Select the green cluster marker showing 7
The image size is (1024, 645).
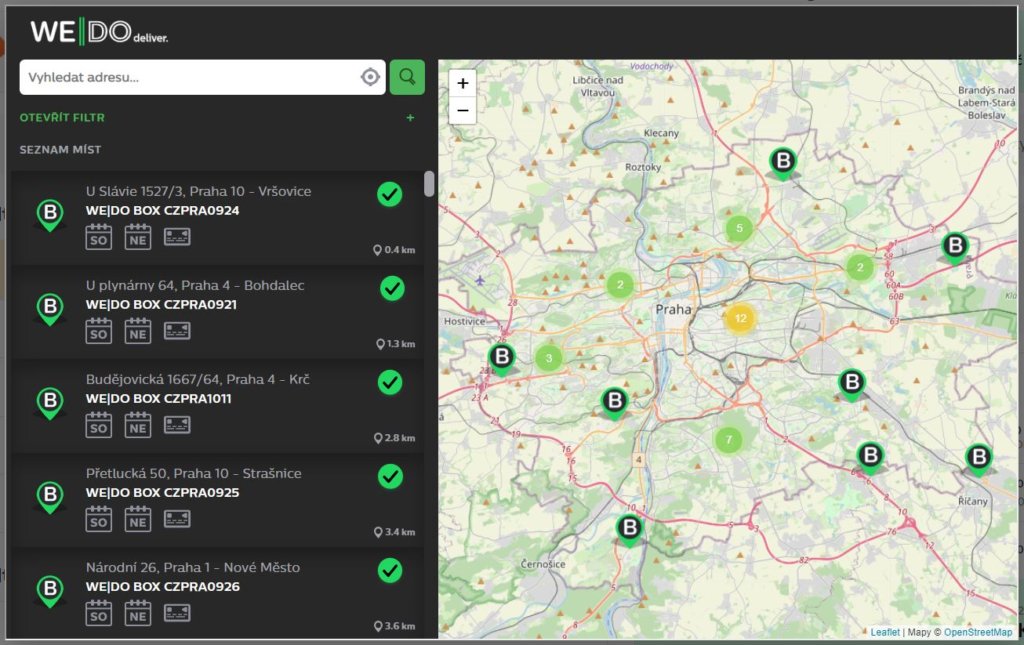(729, 439)
